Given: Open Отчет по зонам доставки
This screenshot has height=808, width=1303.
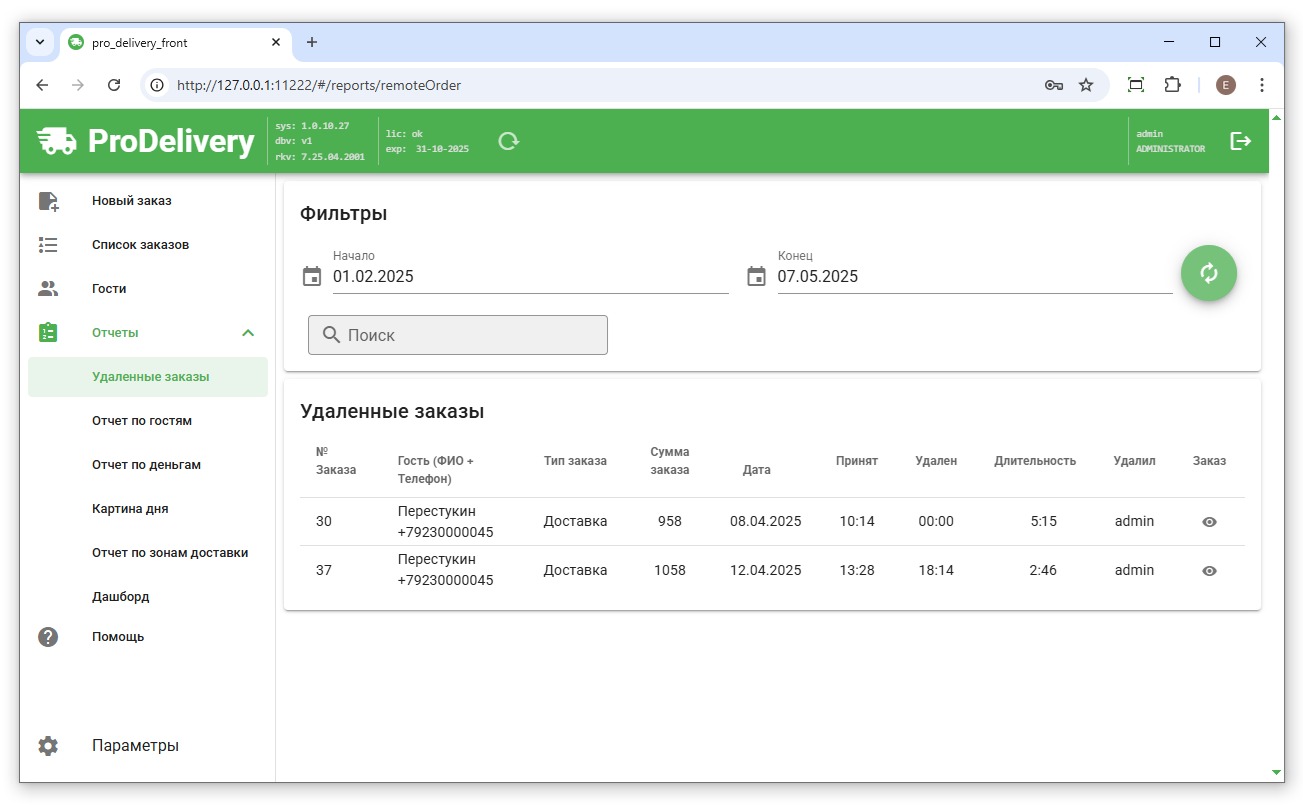Looking at the screenshot, I should (x=170, y=553).
